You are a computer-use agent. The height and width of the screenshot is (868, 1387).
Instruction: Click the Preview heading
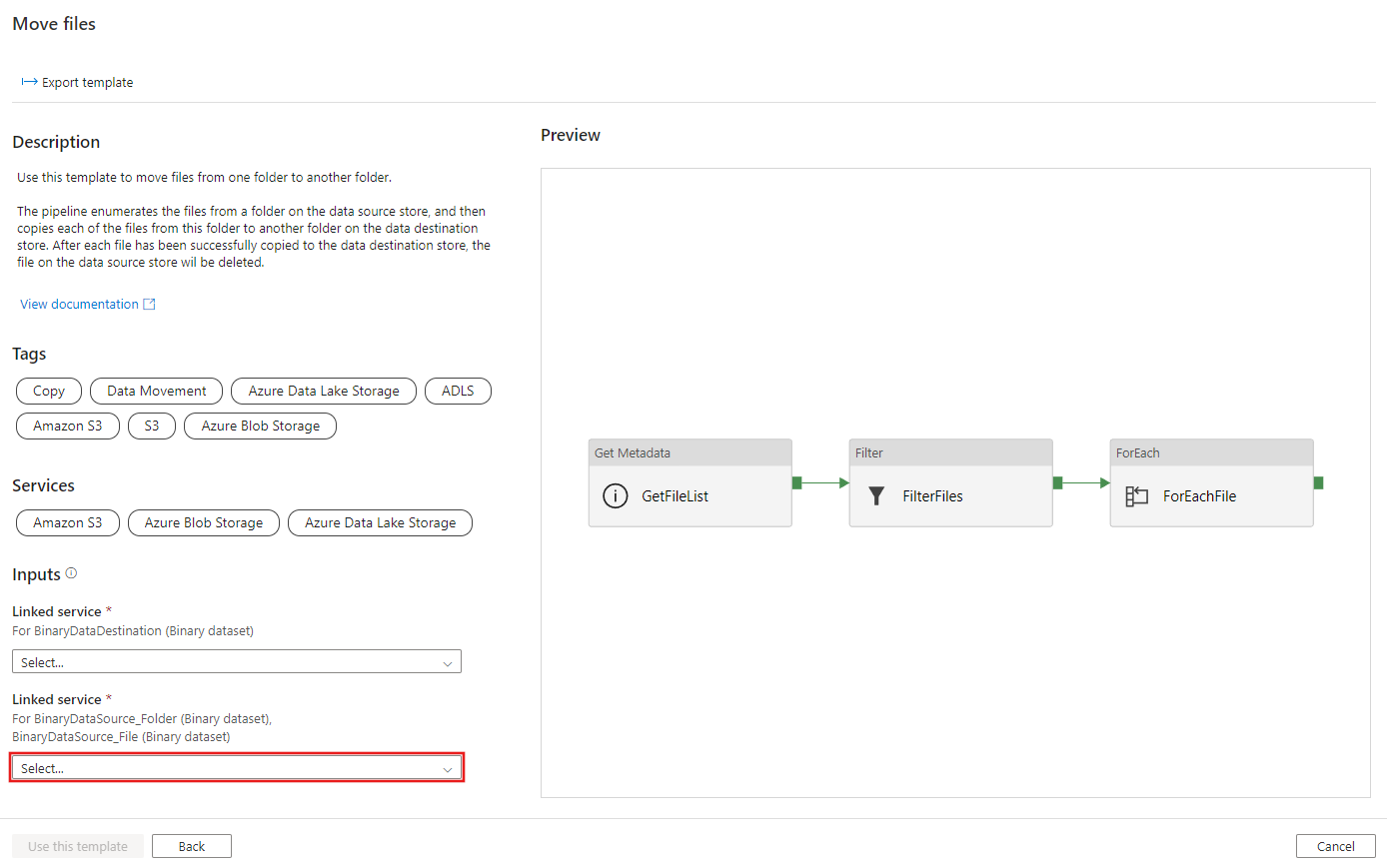[x=571, y=135]
